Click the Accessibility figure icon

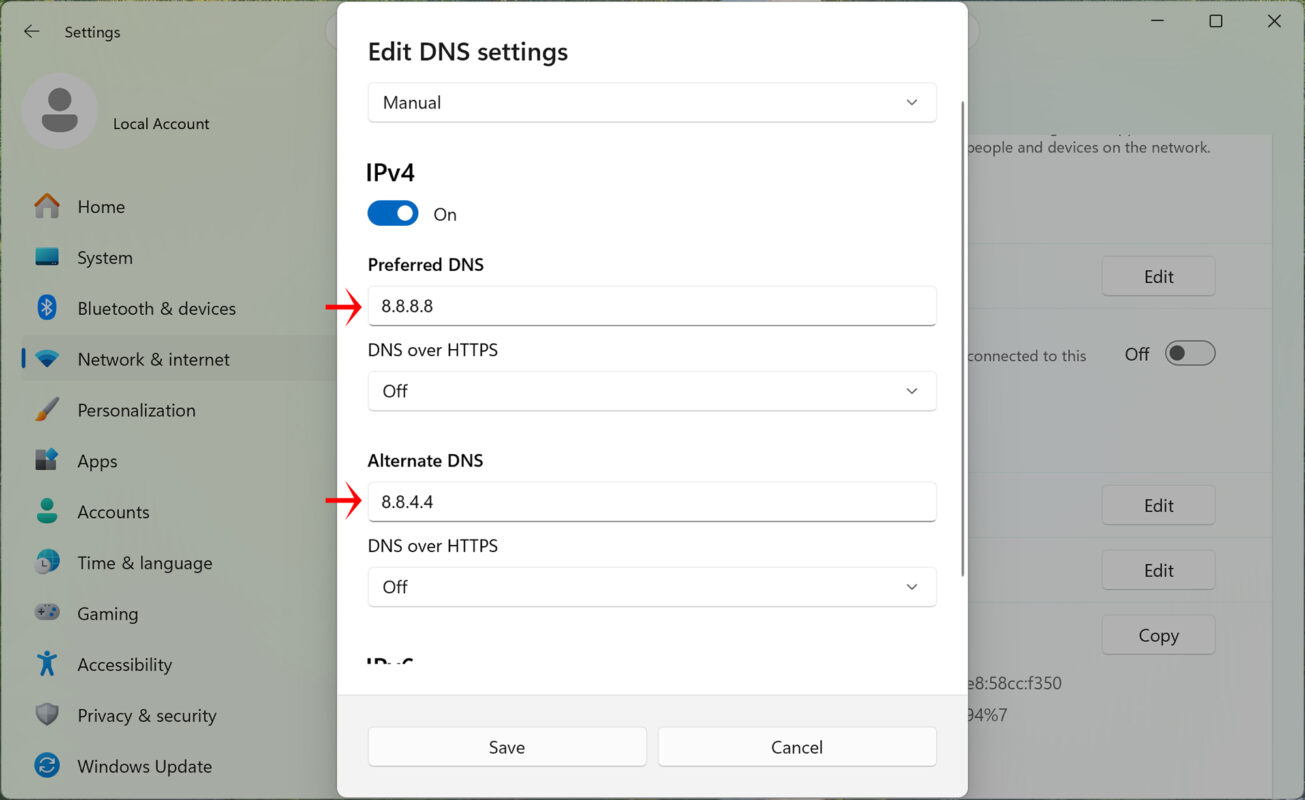47,664
